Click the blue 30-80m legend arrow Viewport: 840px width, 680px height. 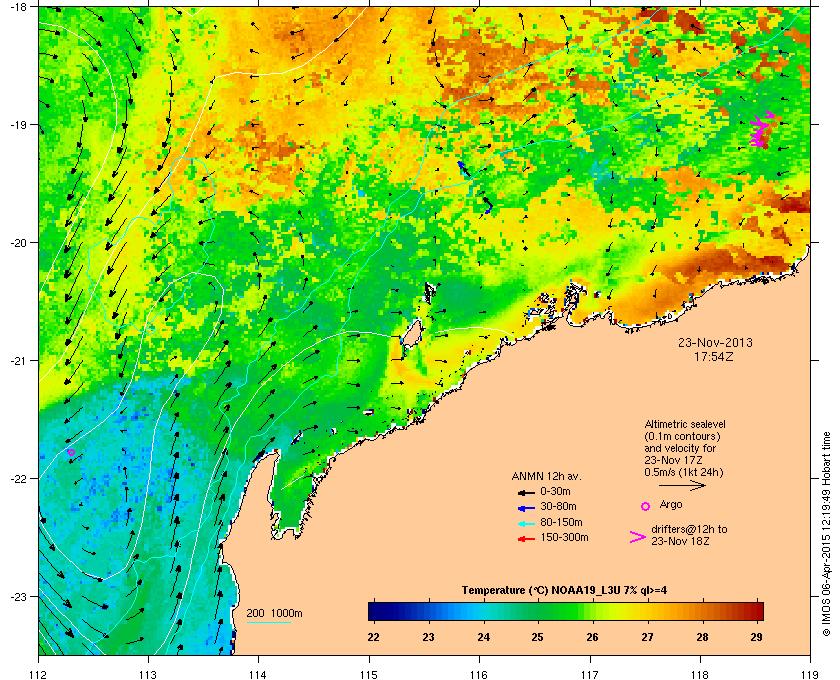coord(527,507)
